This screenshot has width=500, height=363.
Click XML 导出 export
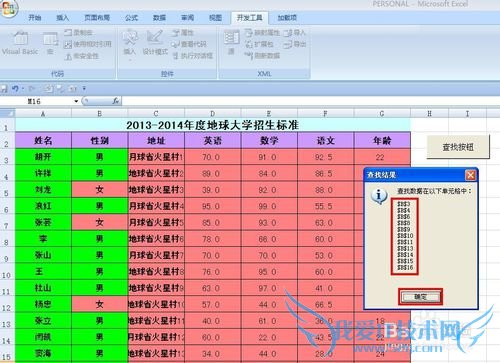click(x=294, y=44)
